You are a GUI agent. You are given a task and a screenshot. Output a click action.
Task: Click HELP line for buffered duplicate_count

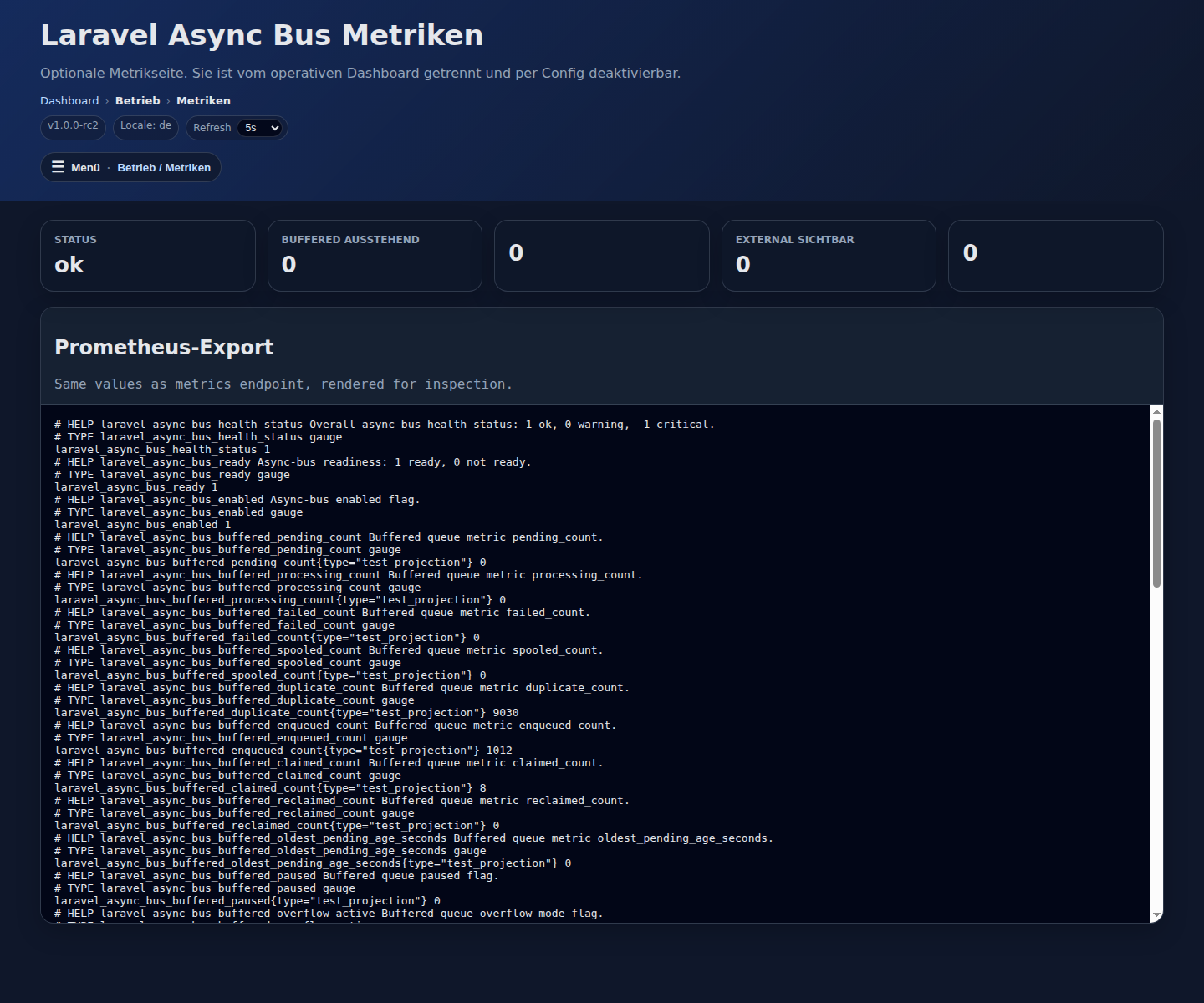coord(342,688)
